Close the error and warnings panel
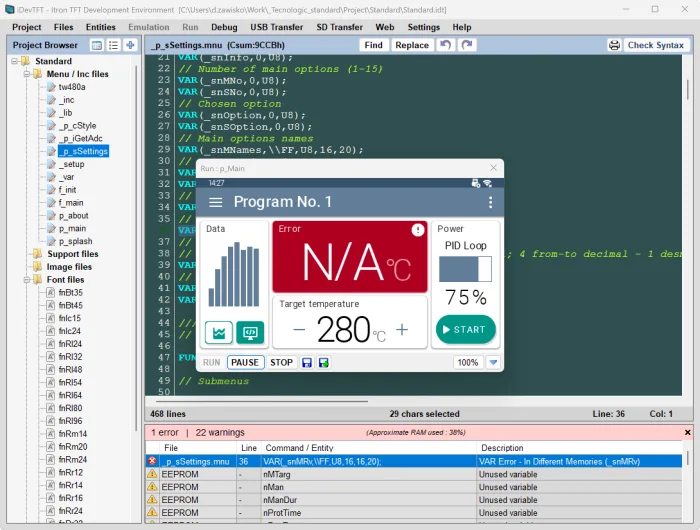 (x=688, y=432)
